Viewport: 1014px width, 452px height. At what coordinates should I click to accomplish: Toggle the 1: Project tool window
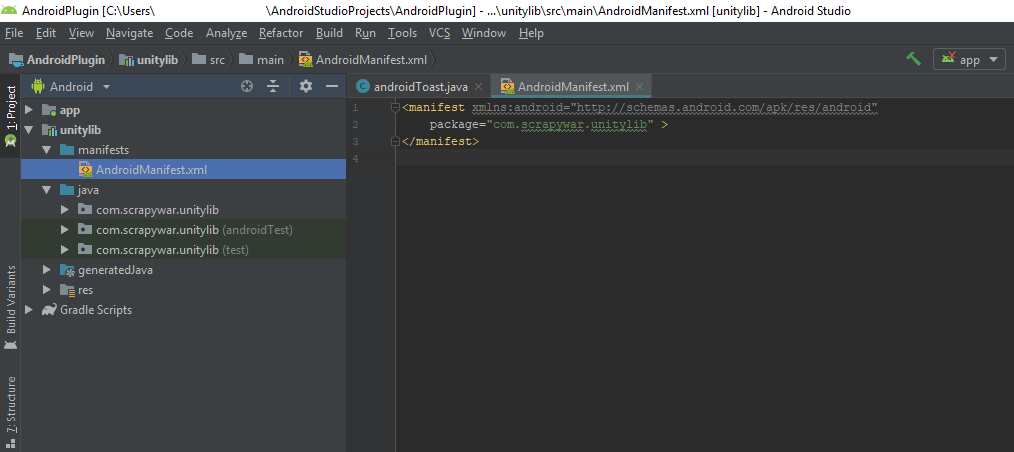10,116
